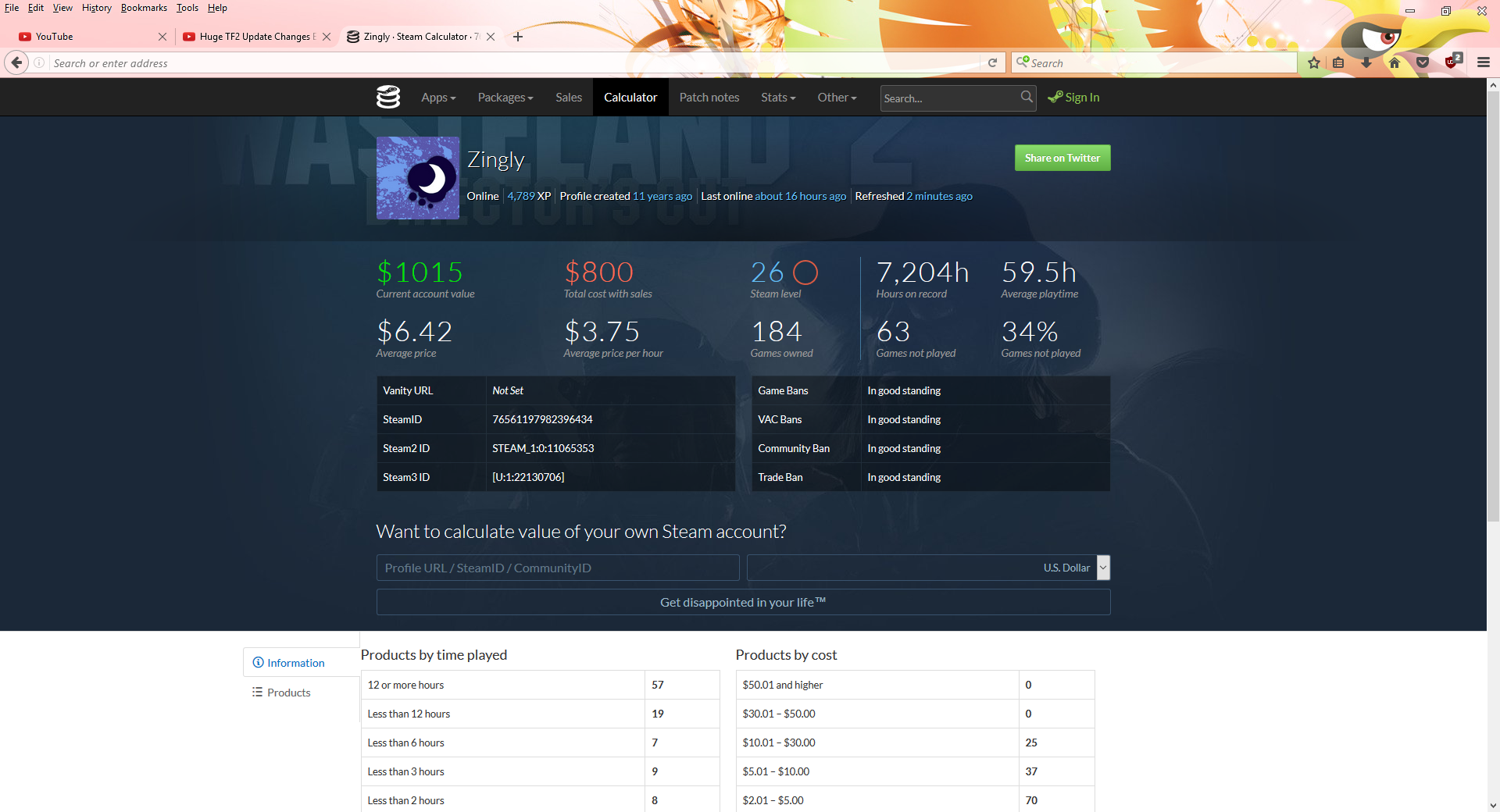Click the '12 or more hours' row
Viewport: 1500px width, 812px height.
pos(540,685)
